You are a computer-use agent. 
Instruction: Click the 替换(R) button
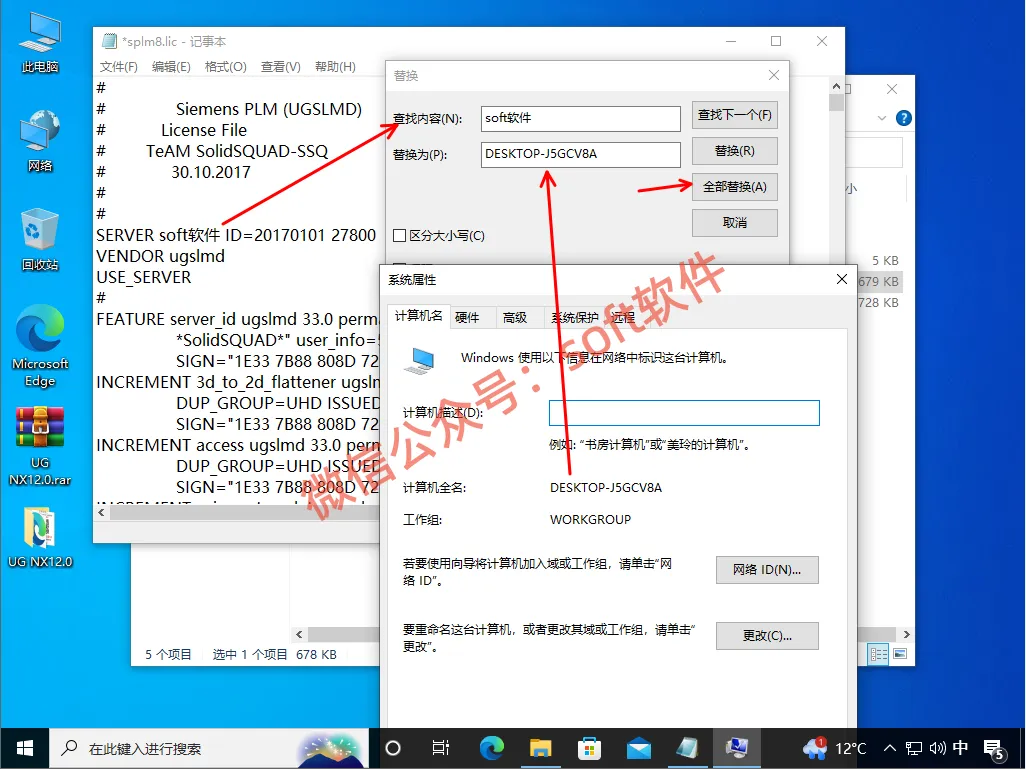[735, 151]
